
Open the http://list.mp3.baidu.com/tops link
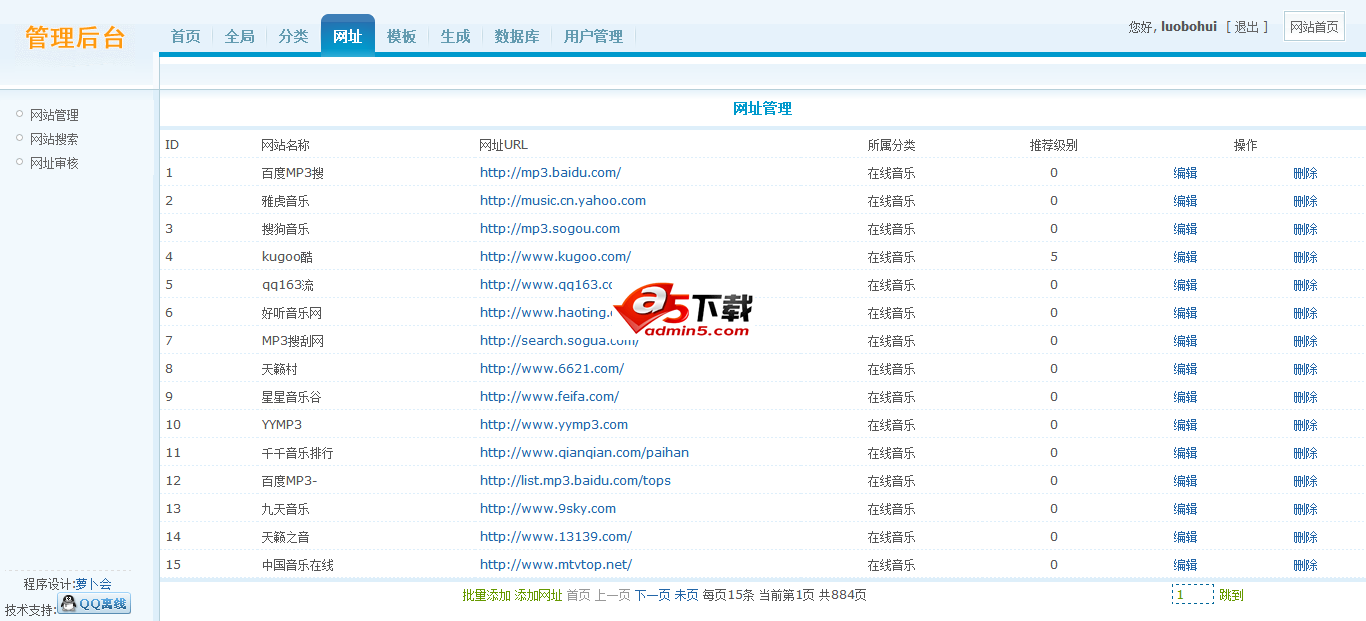click(575, 481)
